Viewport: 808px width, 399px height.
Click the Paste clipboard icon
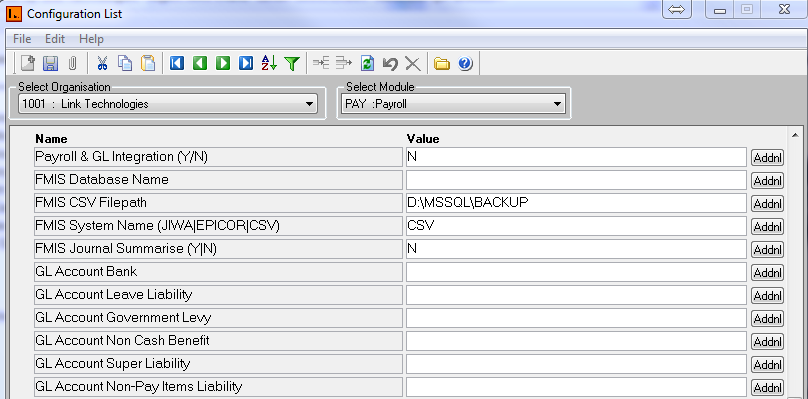[148, 63]
